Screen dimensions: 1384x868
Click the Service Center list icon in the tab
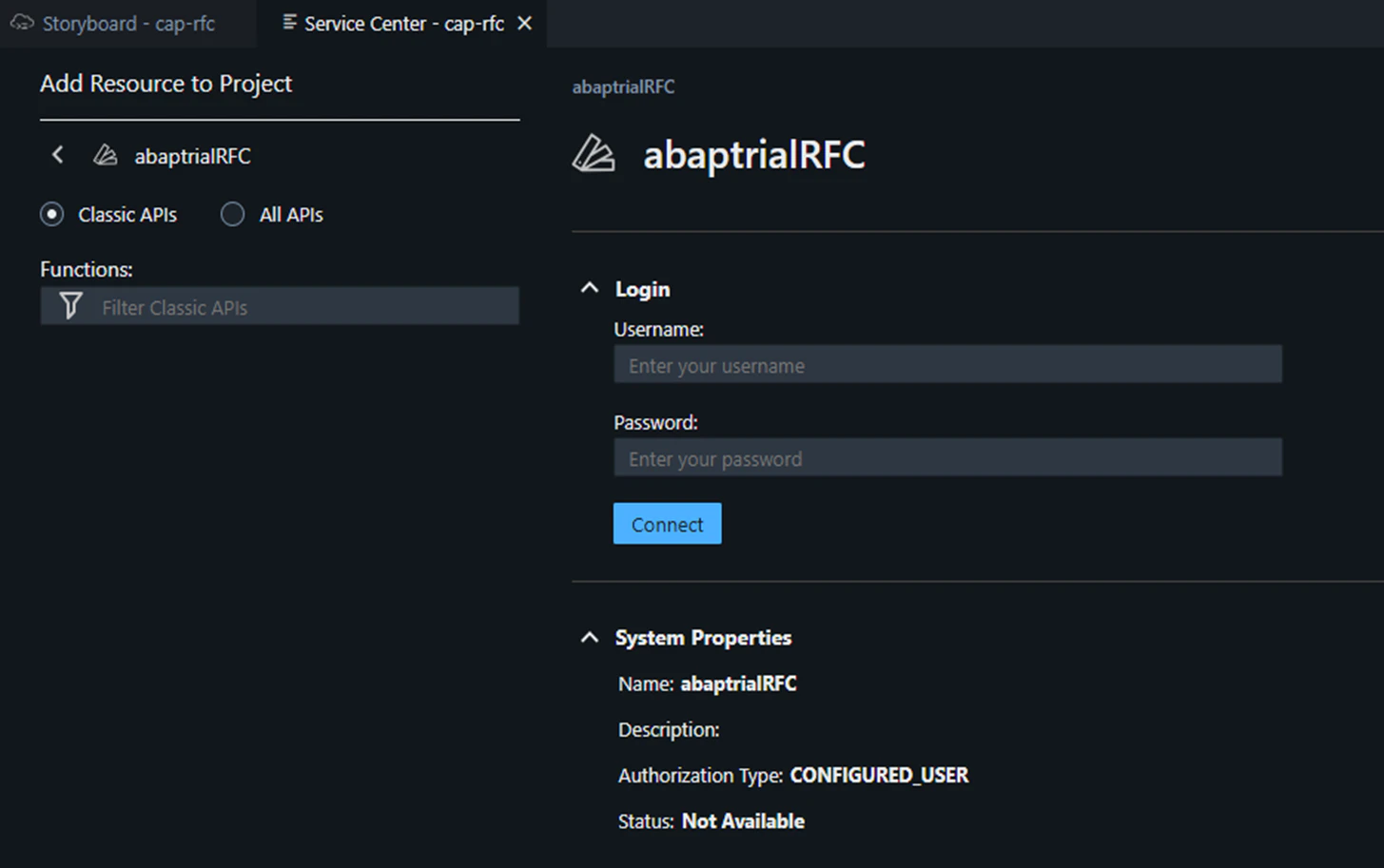click(289, 23)
